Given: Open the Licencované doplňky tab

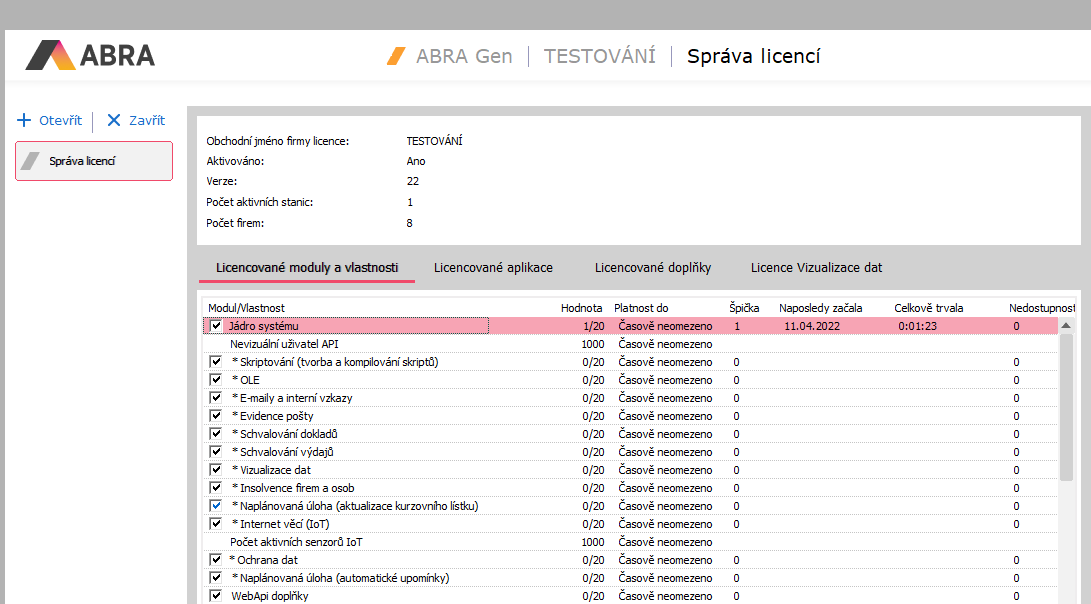Looking at the screenshot, I should pos(652,268).
